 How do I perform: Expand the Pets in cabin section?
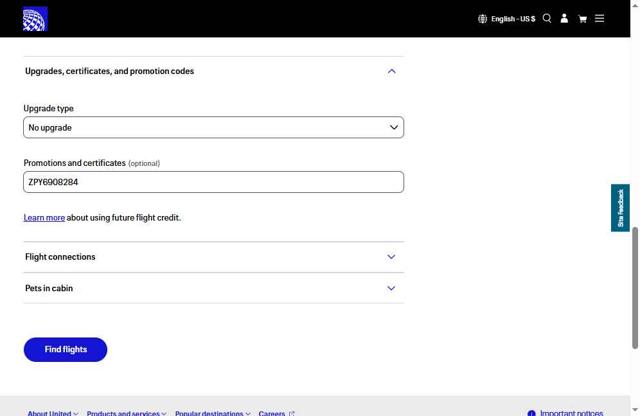click(x=391, y=288)
